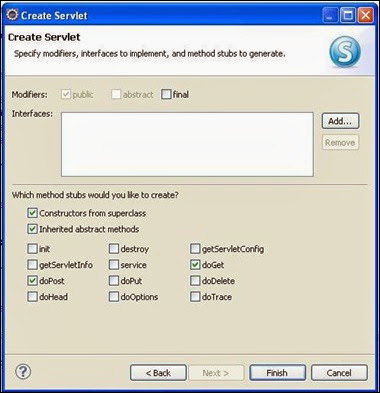Click the Create Servlet title bar icon
This screenshot has height=393, width=380.
pos(12,15)
